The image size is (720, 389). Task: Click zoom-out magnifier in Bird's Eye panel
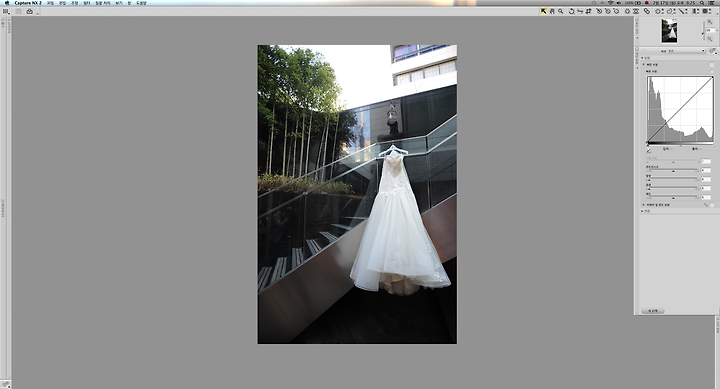tap(709, 39)
